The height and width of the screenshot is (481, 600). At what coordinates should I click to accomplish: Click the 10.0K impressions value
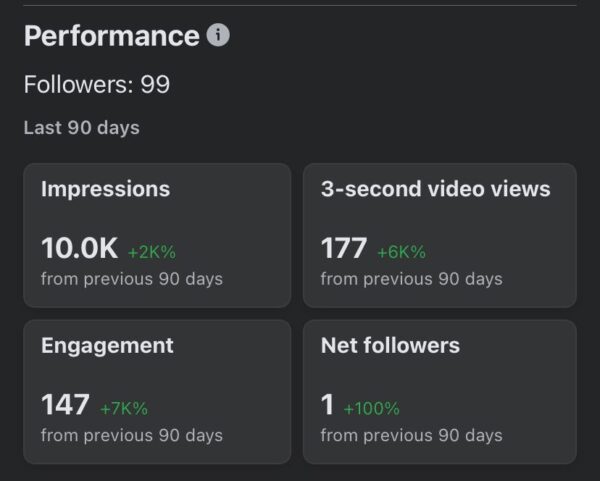click(x=79, y=248)
